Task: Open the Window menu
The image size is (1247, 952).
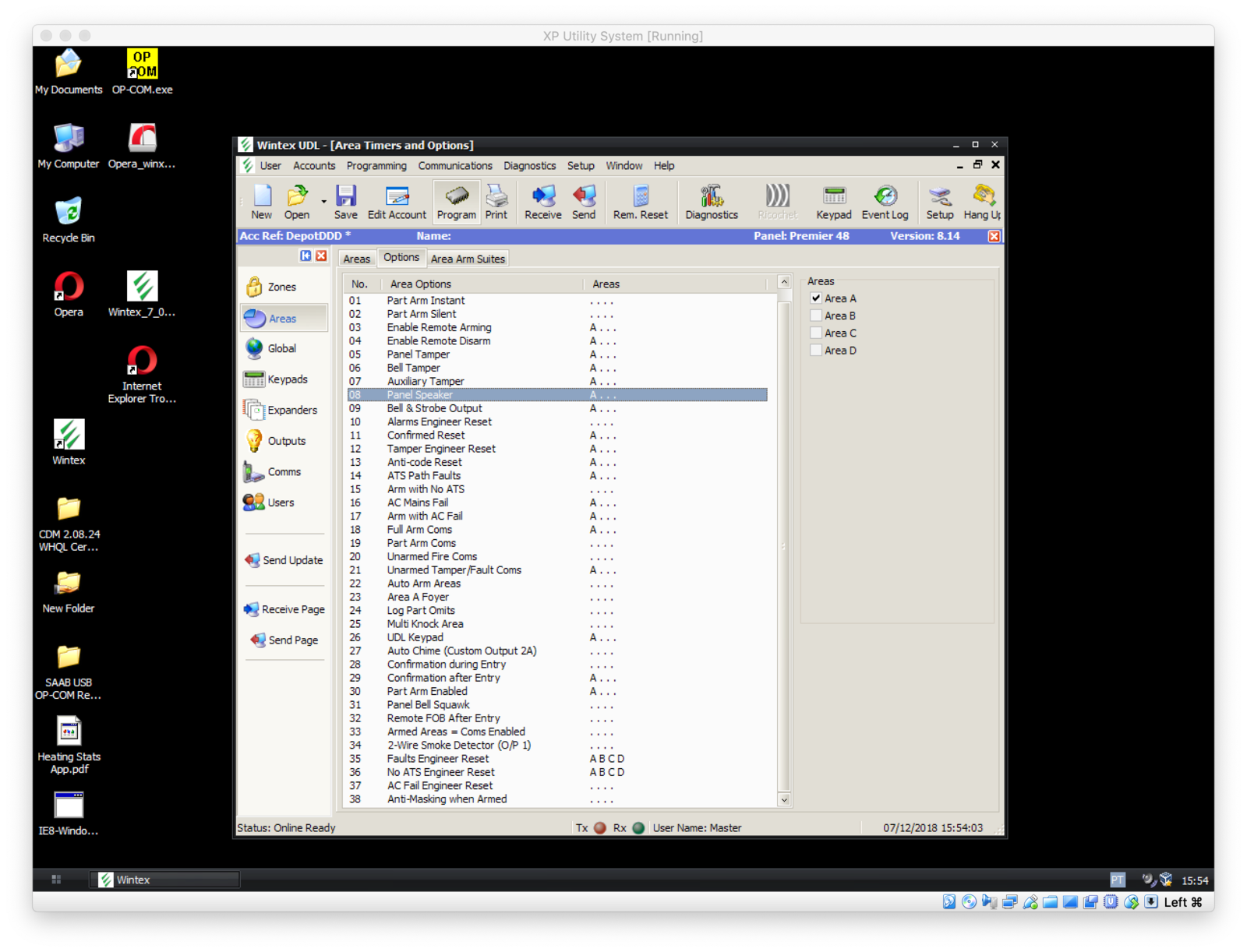Action: [624, 166]
